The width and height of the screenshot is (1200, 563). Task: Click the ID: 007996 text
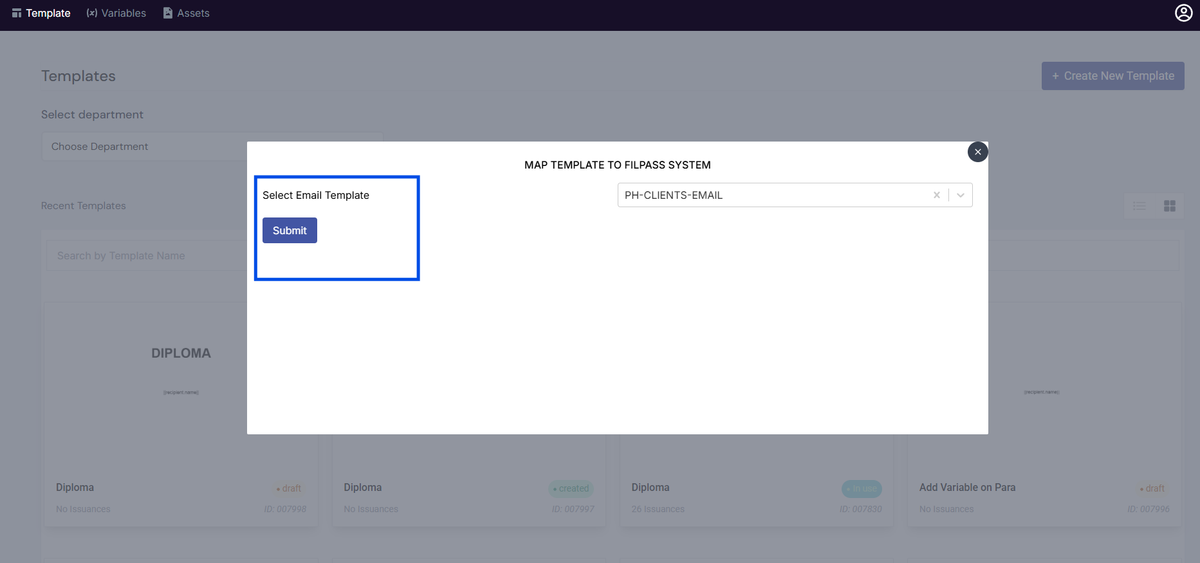(x=1148, y=509)
